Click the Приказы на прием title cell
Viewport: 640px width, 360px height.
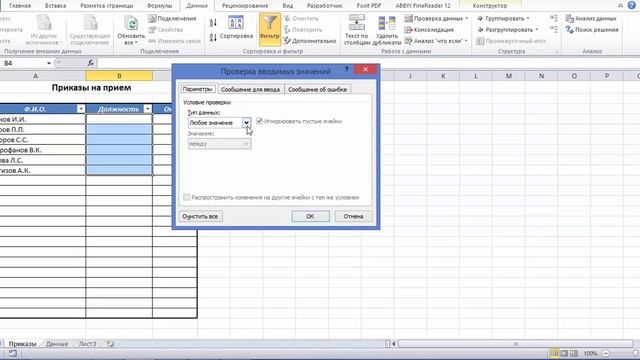91,88
